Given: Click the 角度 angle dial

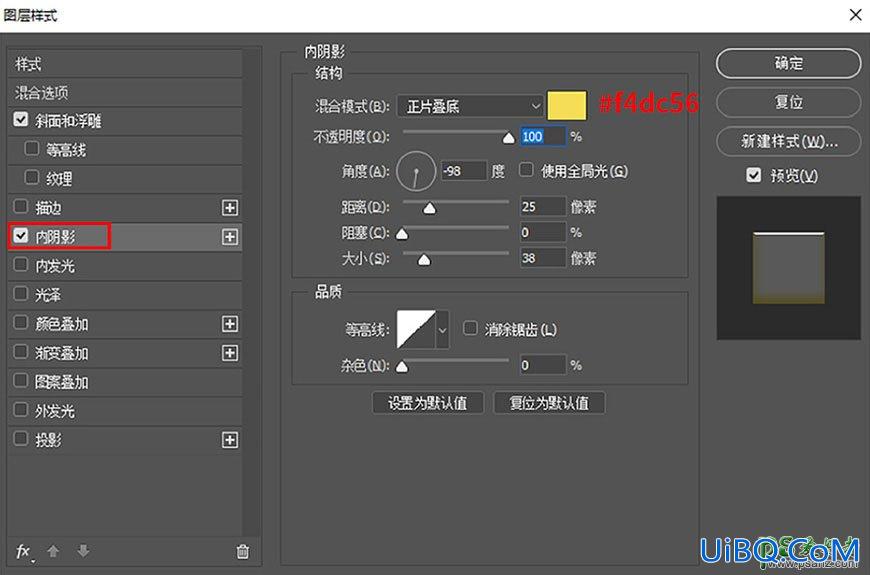Looking at the screenshot, I should click(x=416, y=171).
